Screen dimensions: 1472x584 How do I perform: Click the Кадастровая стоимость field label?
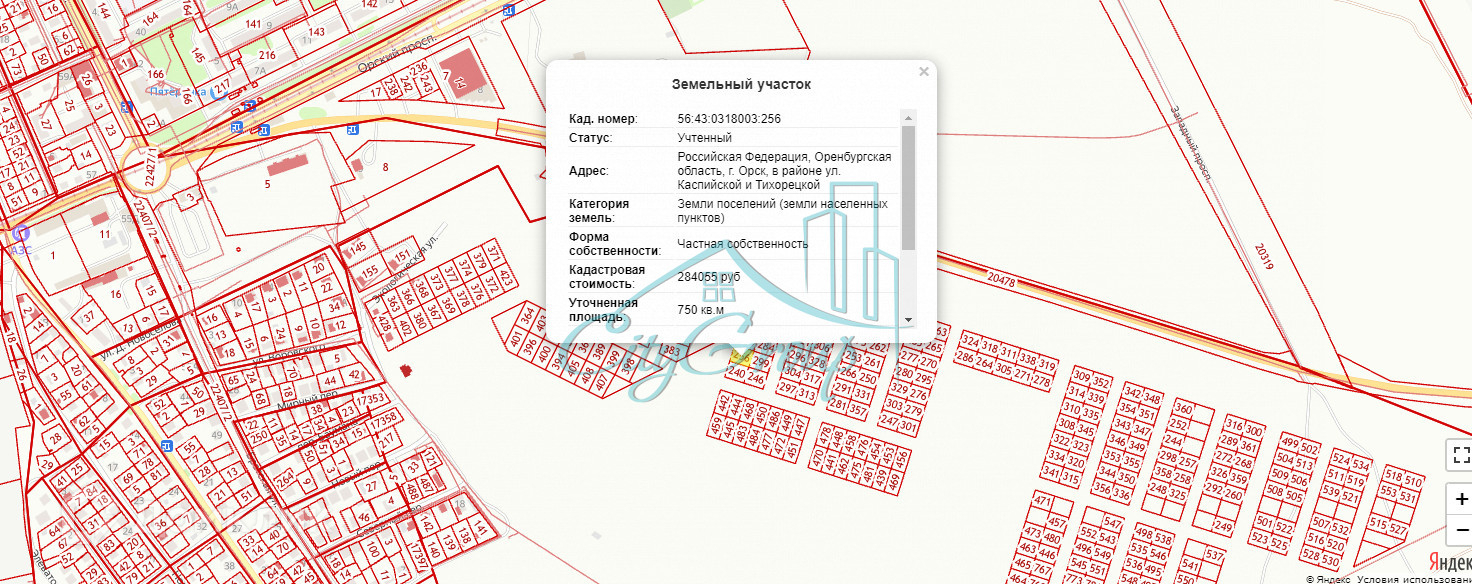click(x=608, y=277)
